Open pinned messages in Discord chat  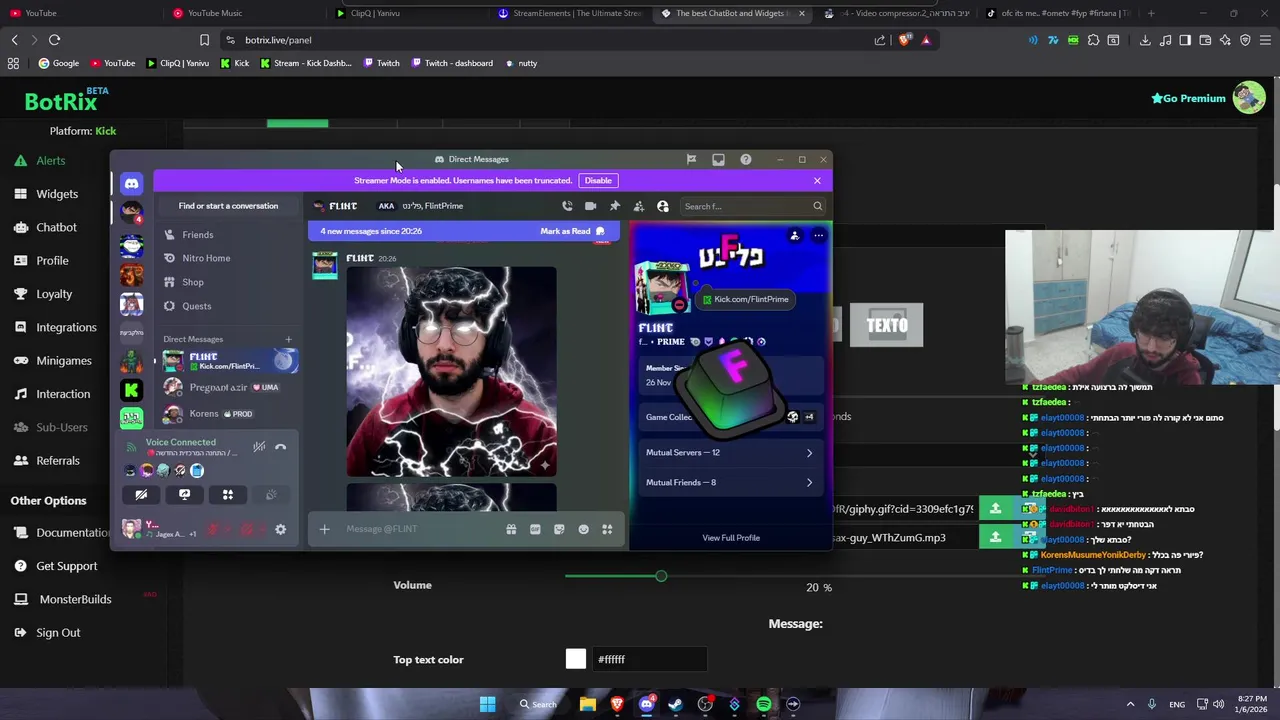614,206
